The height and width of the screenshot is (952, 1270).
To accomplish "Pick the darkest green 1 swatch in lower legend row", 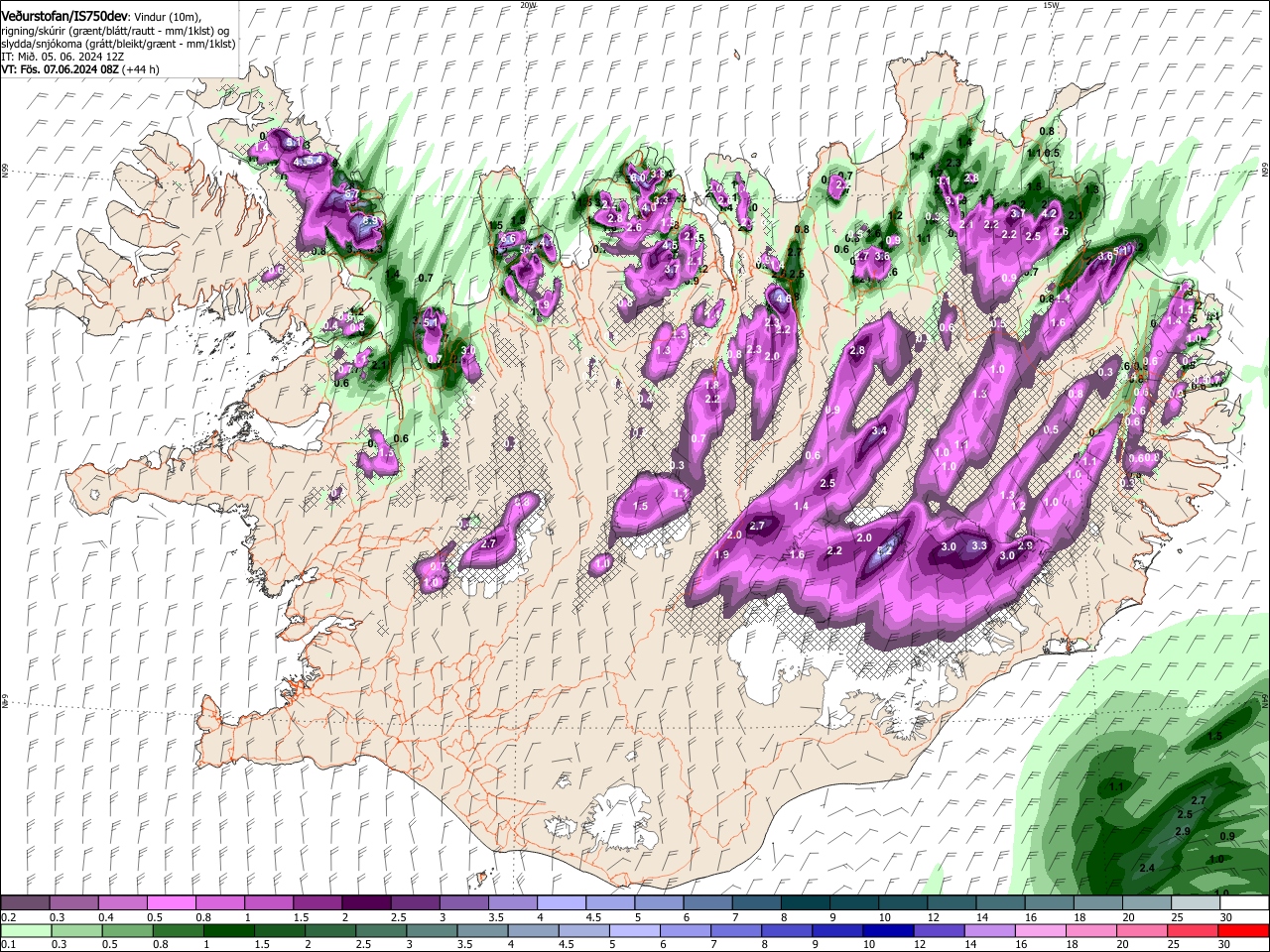I will (x=227, y=930).
